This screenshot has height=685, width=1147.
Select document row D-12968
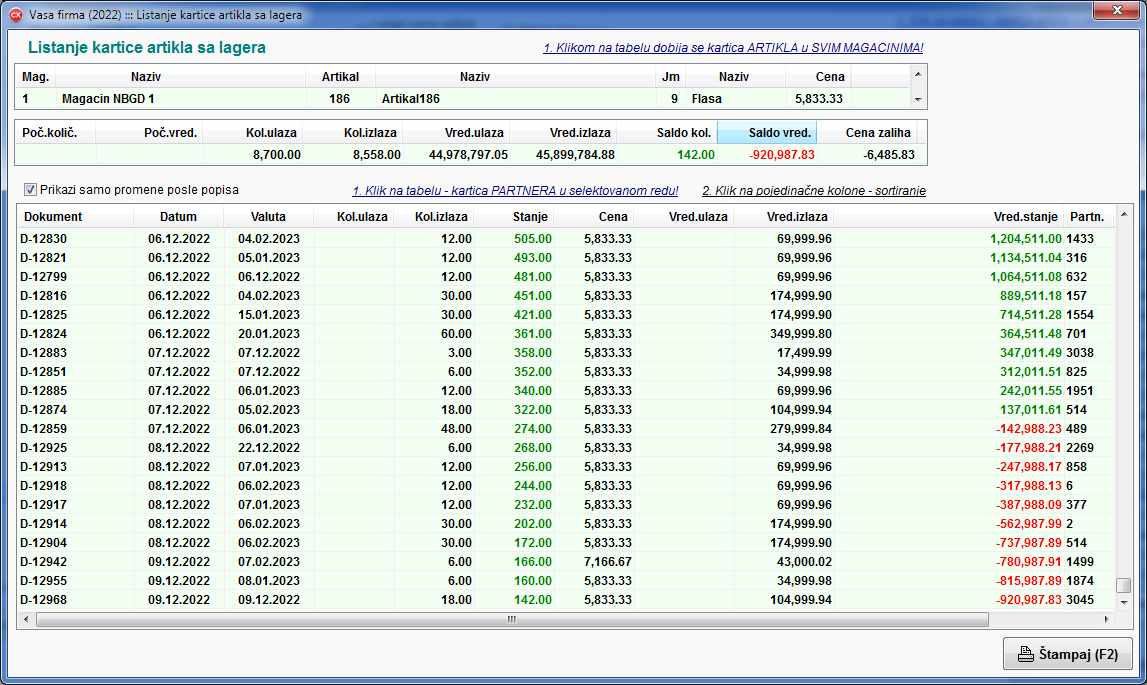pos(565,600)
